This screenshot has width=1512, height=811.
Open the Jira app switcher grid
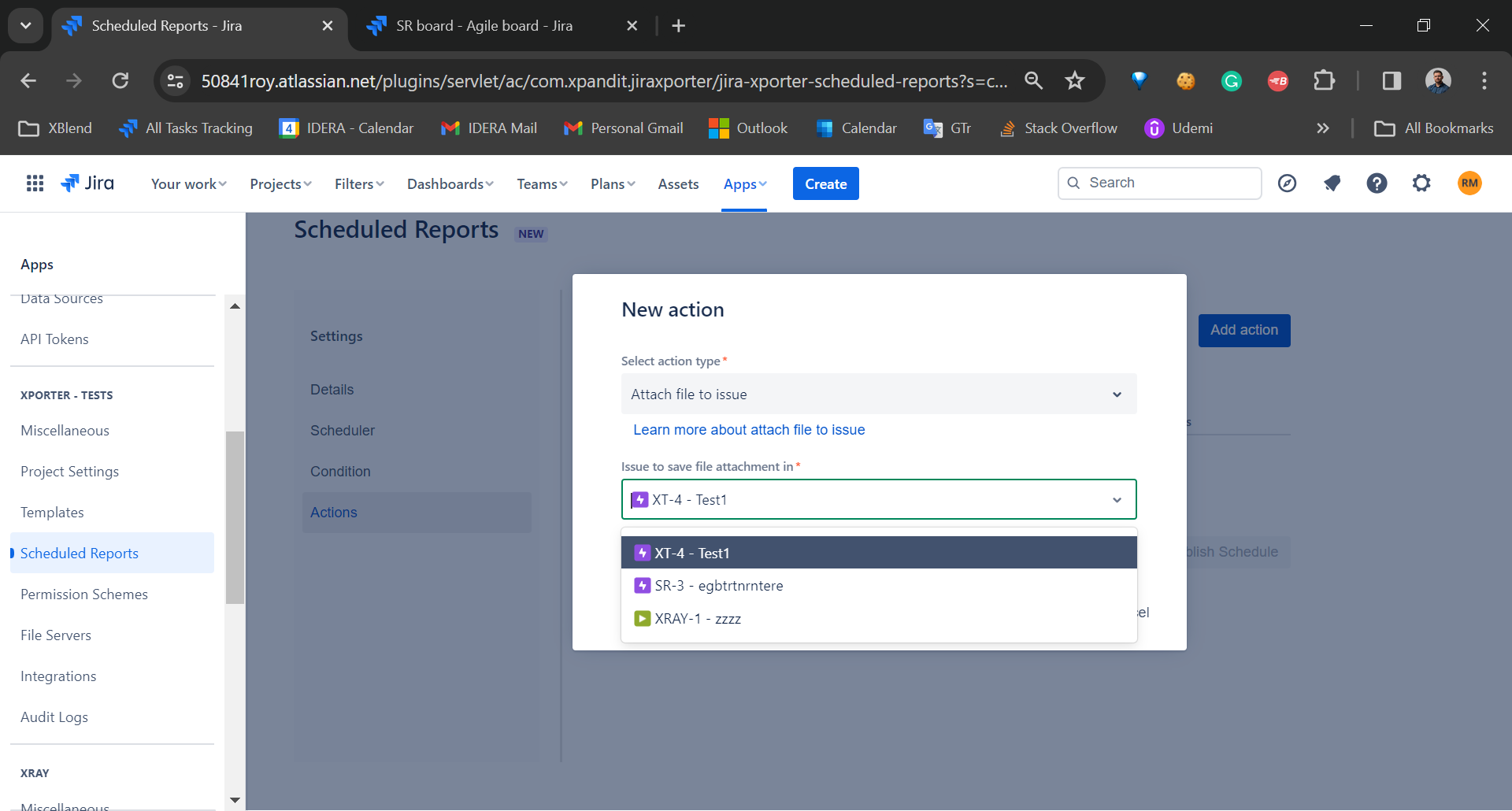coord(35,183)
